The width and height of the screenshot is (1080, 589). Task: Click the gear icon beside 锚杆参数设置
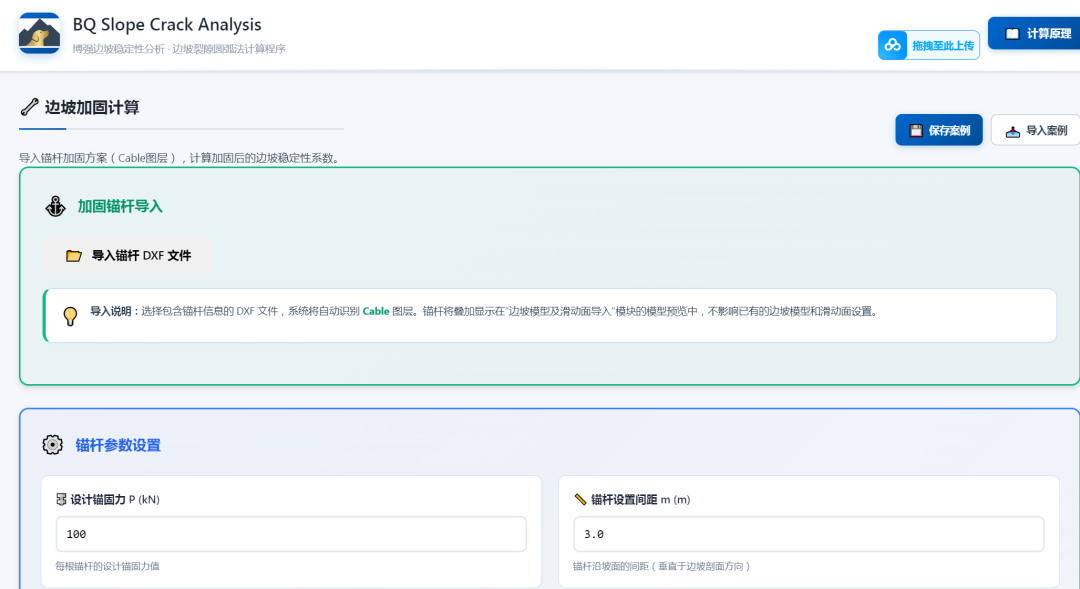coord(52,445)
